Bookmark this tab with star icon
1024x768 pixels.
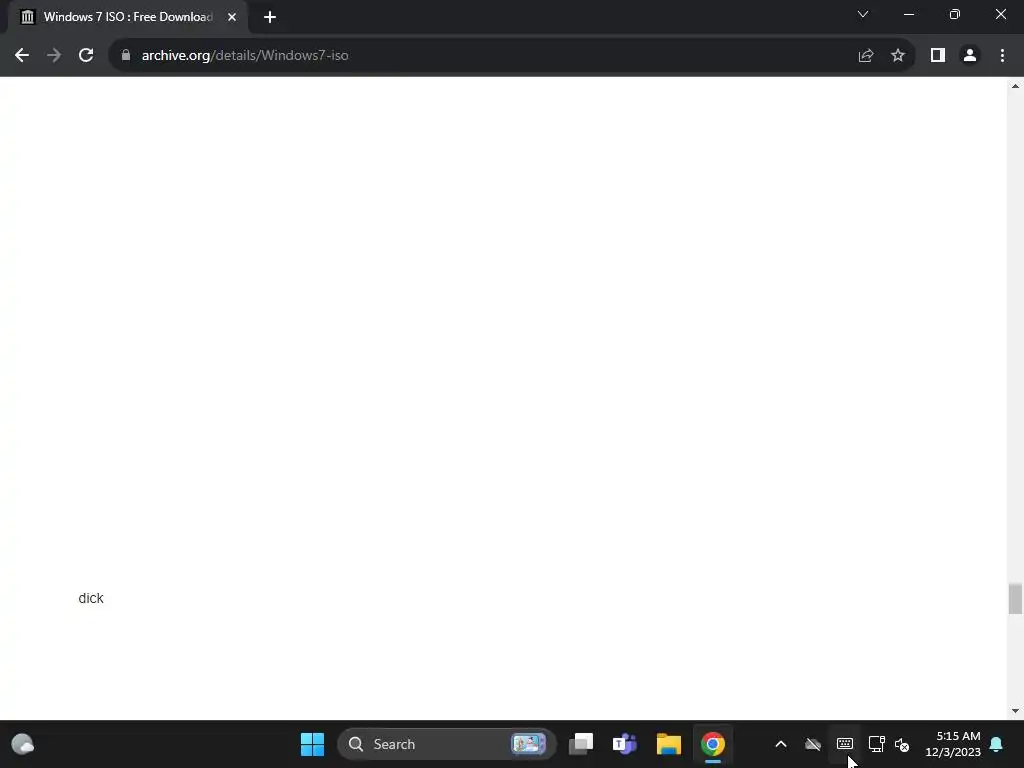tap(898, 56)
